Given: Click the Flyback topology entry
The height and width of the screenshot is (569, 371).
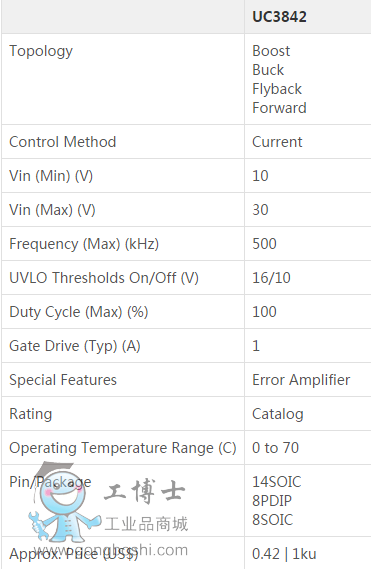Looking at the screenshot, I should pyautogui.click(x=277, y=89).
